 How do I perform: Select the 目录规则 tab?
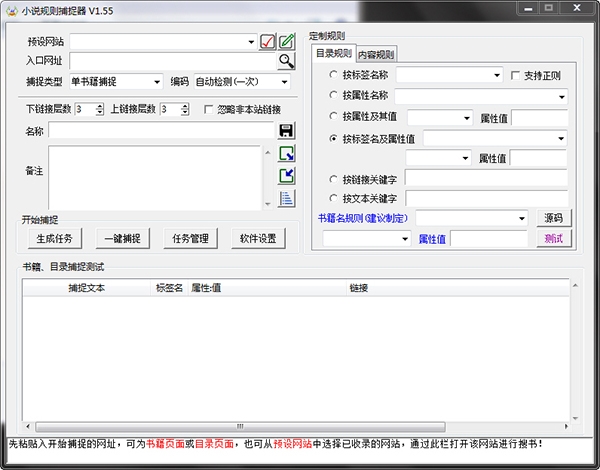coord(333,53)
